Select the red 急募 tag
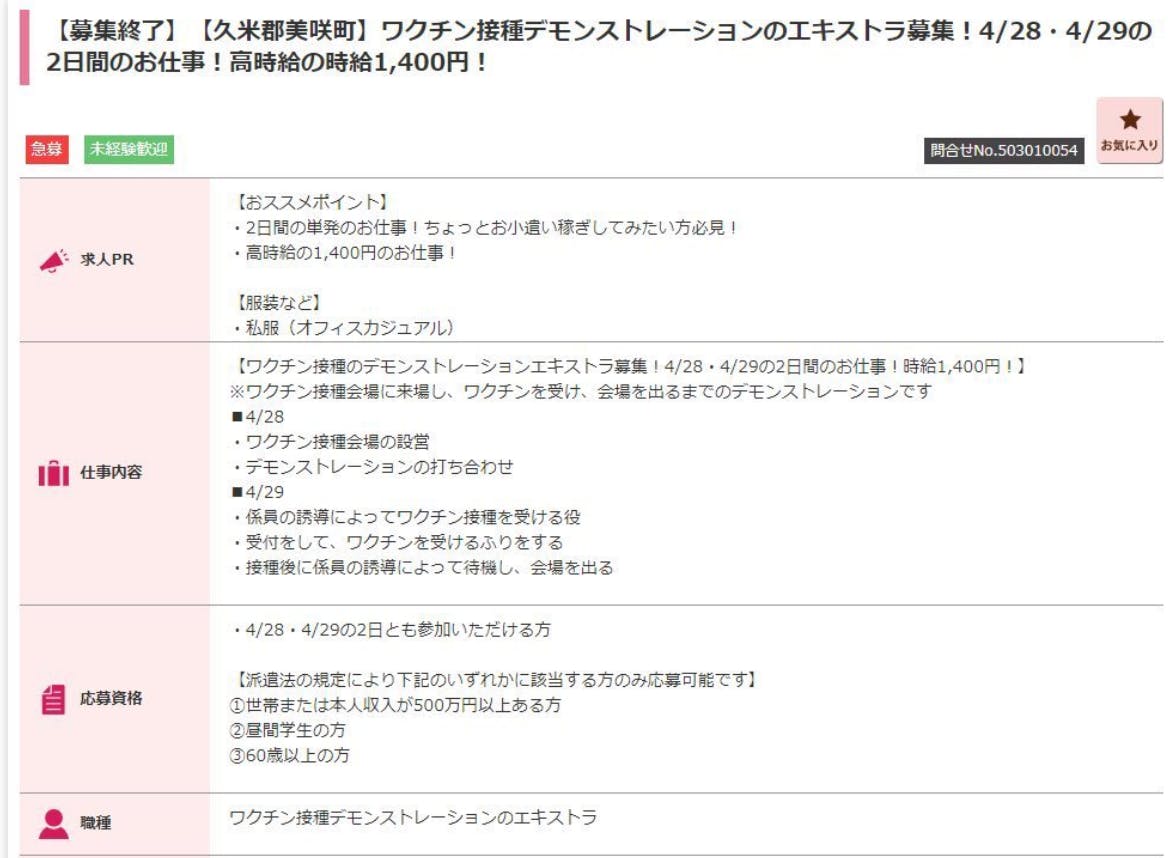The height and width of the screenshot is (858, 1168). [x=46, y=150]
